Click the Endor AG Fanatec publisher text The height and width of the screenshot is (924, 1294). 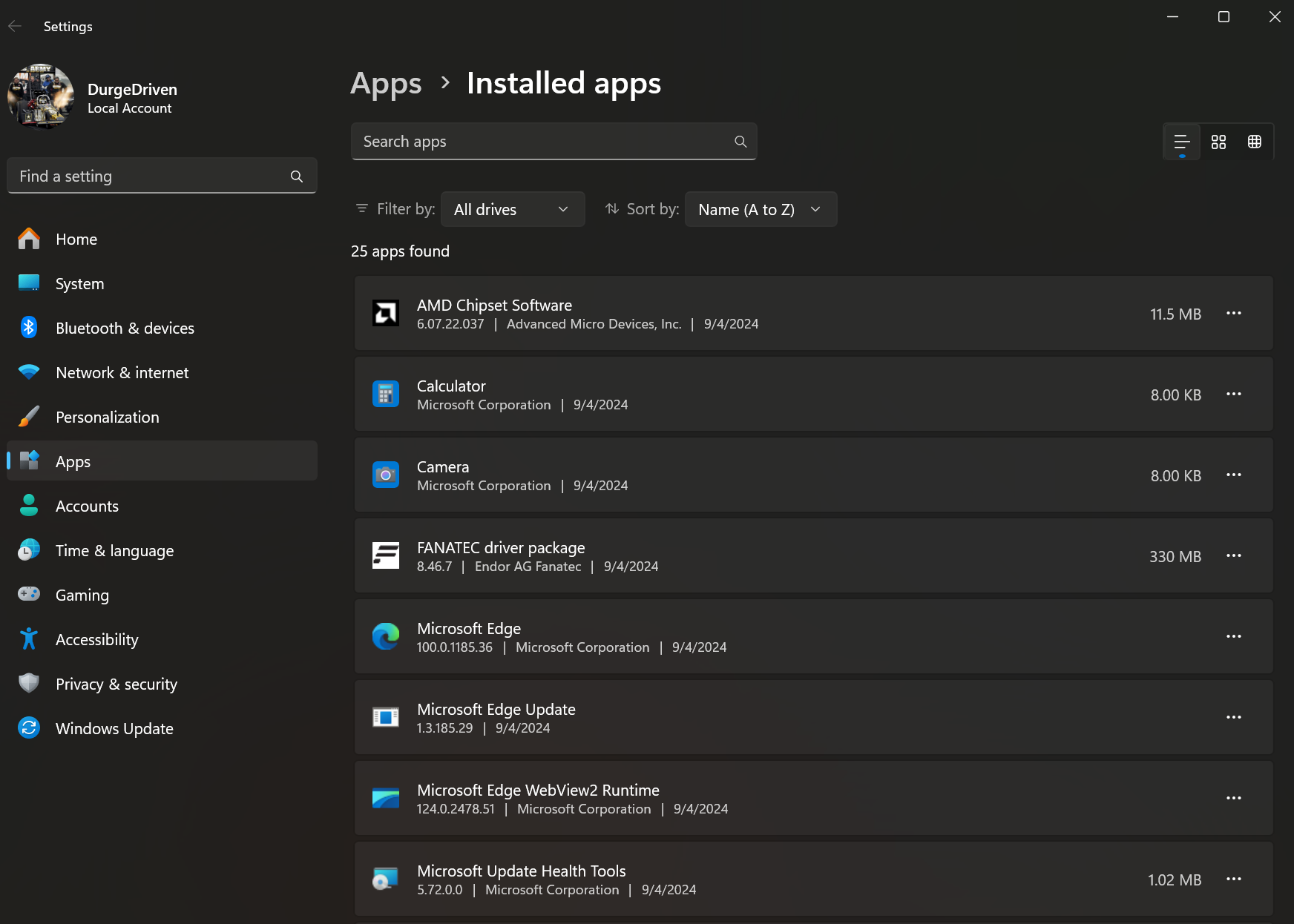point(528,567)
